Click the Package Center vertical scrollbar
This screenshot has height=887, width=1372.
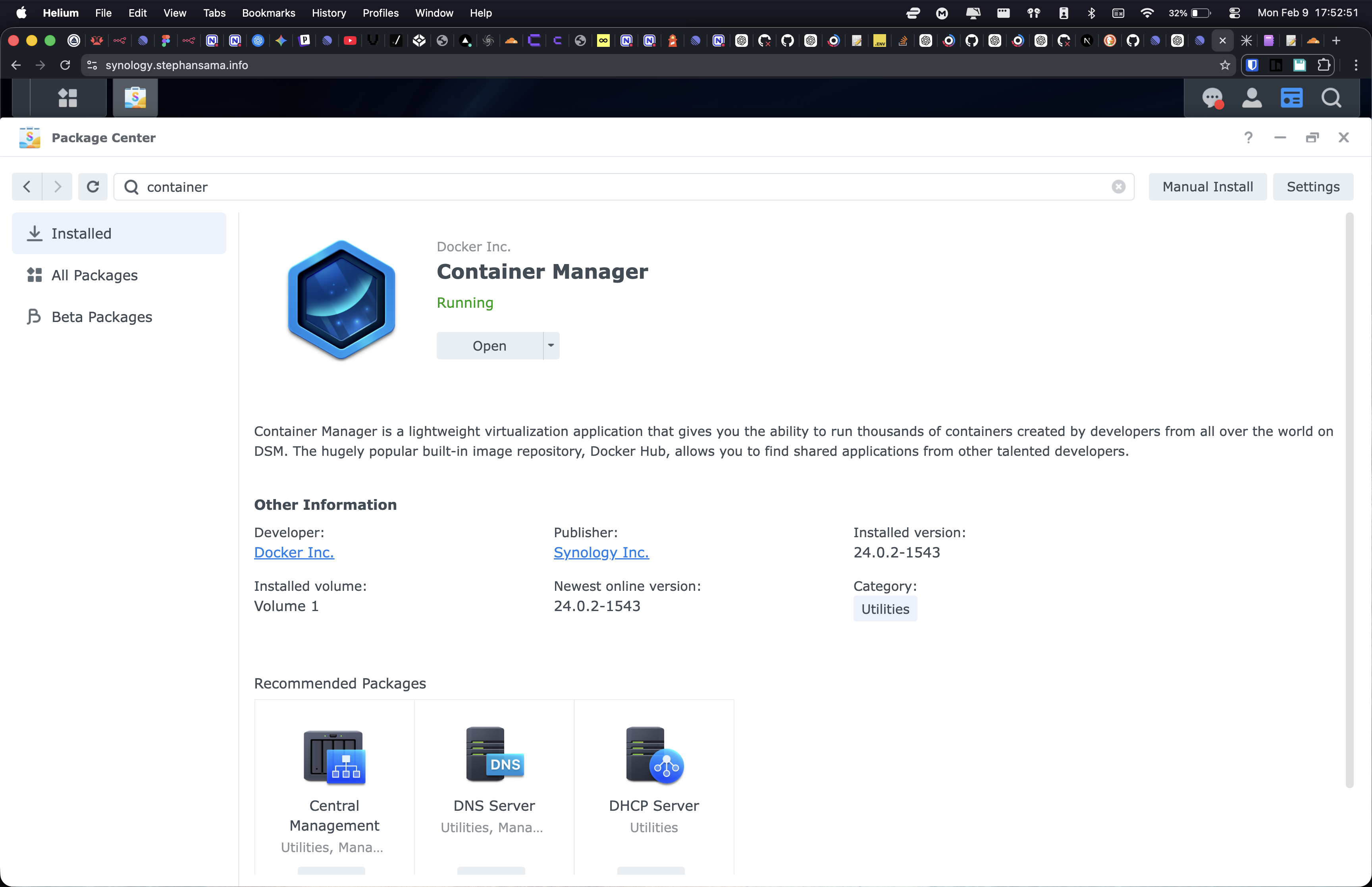(1349, 499)
